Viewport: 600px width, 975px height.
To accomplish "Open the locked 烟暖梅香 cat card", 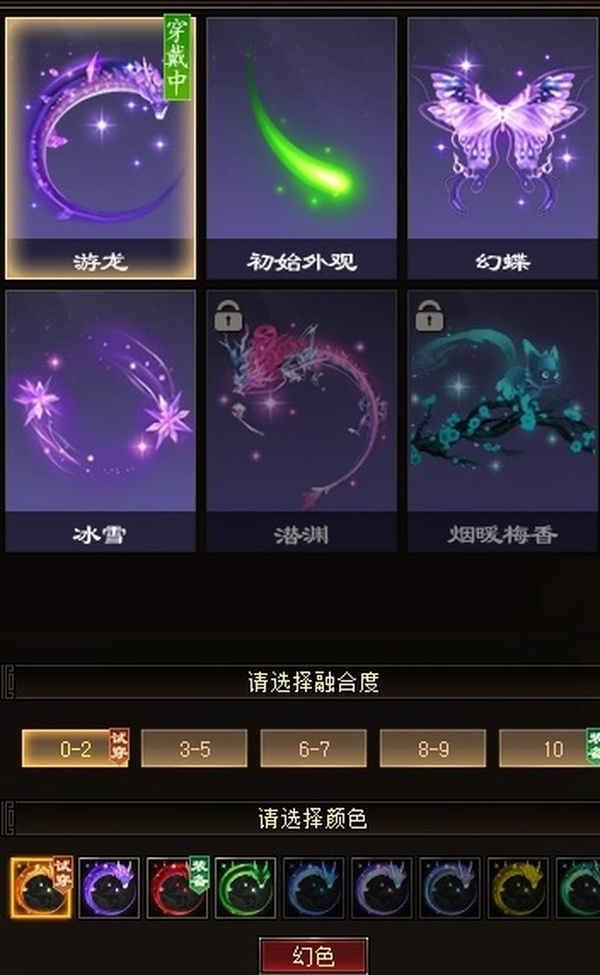I will click(502, 421).
